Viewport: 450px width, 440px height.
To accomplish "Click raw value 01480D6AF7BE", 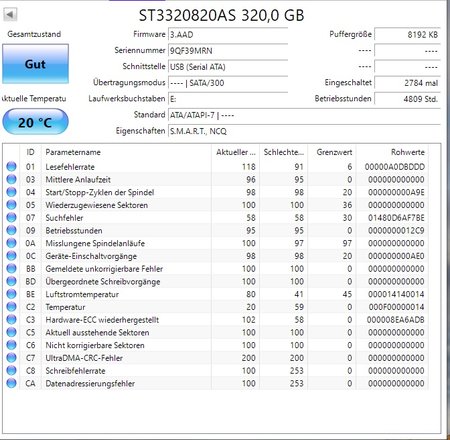I will (396, 218).
